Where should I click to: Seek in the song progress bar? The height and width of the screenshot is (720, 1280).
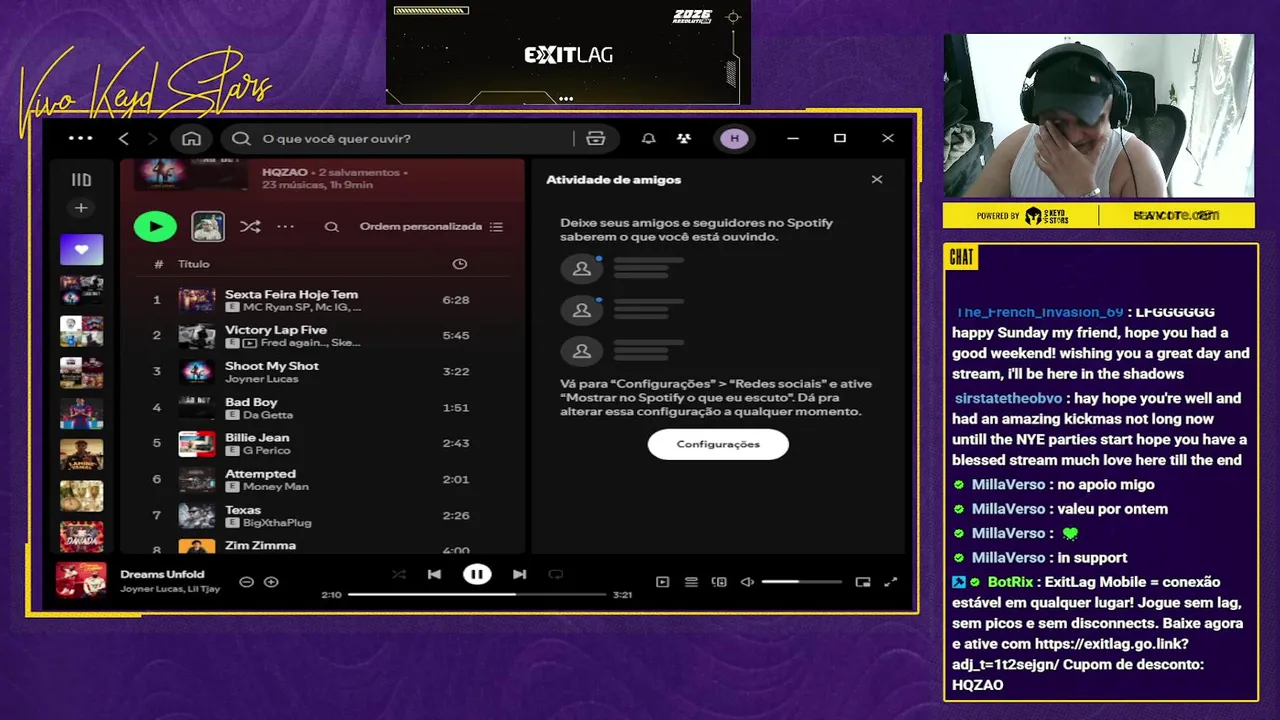point(477,594)
